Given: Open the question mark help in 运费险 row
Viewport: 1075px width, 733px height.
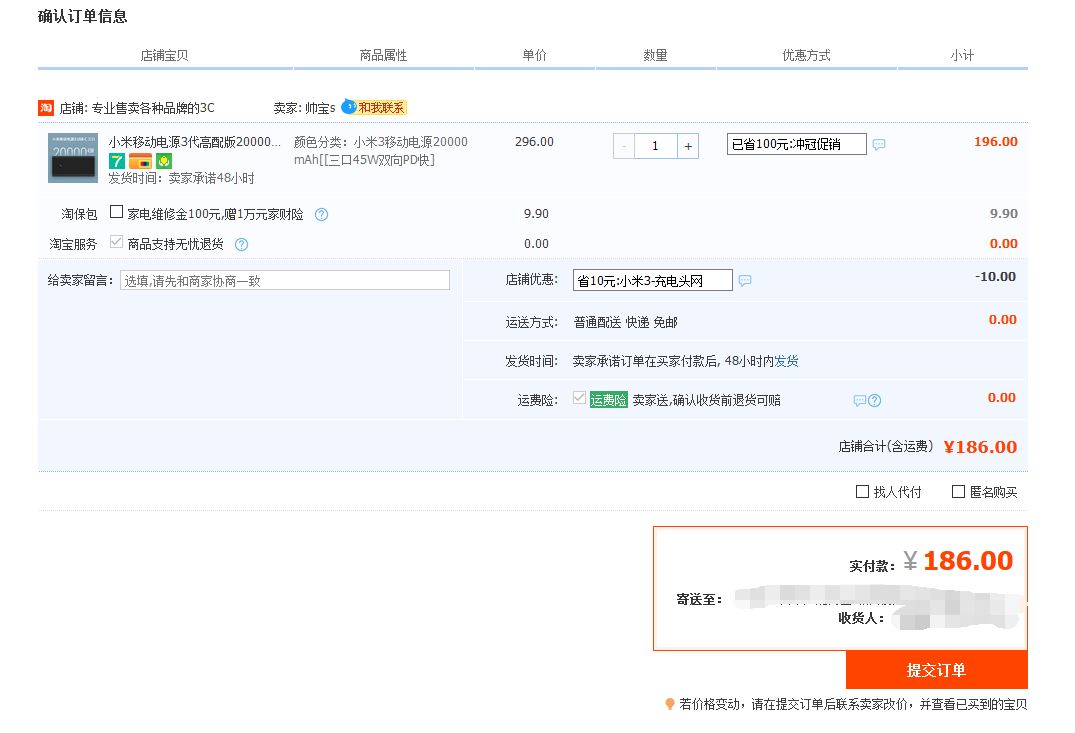Looking at the screenshot, I should pos(875,400).
